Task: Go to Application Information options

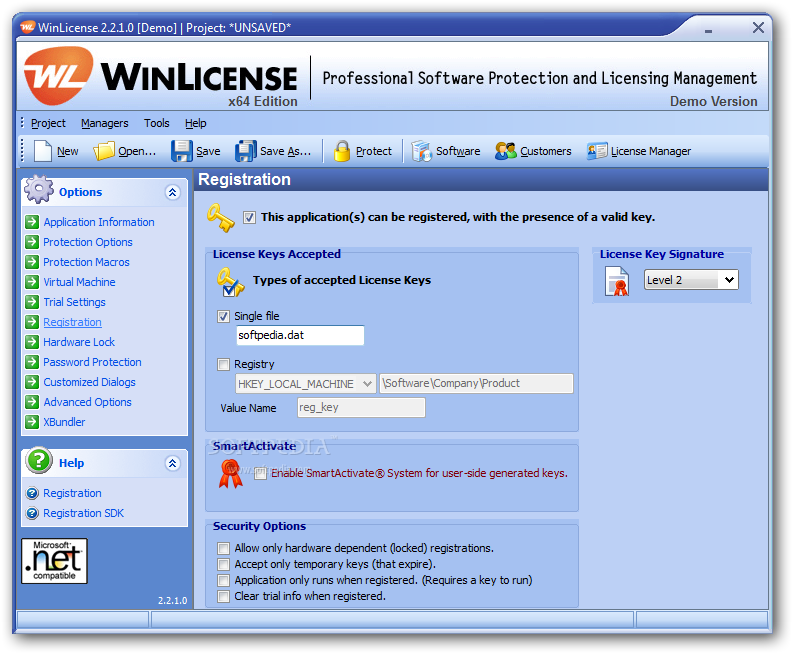Action: coord(99,222)
